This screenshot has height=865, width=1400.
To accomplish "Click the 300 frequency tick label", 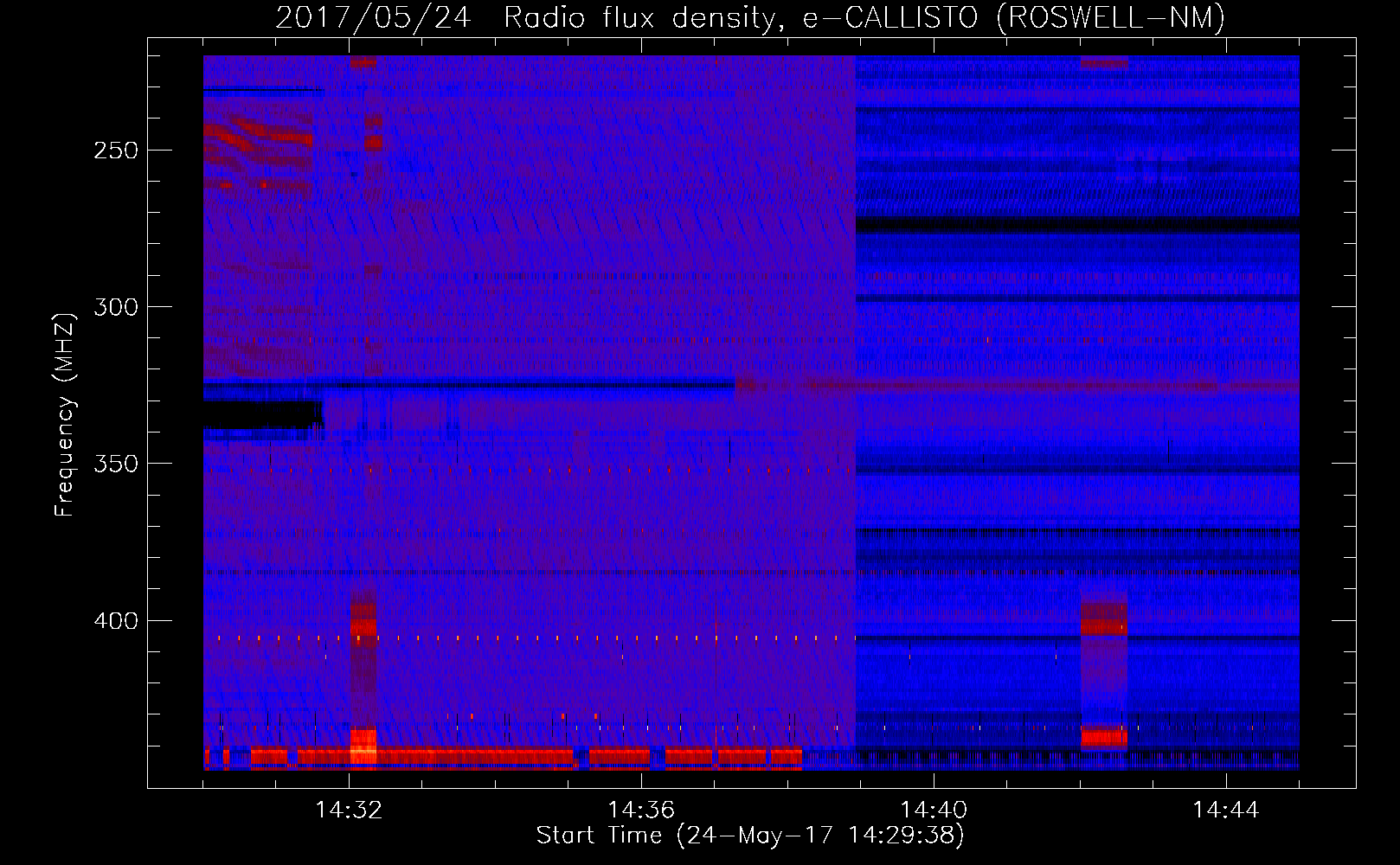I will pos(116,307).
